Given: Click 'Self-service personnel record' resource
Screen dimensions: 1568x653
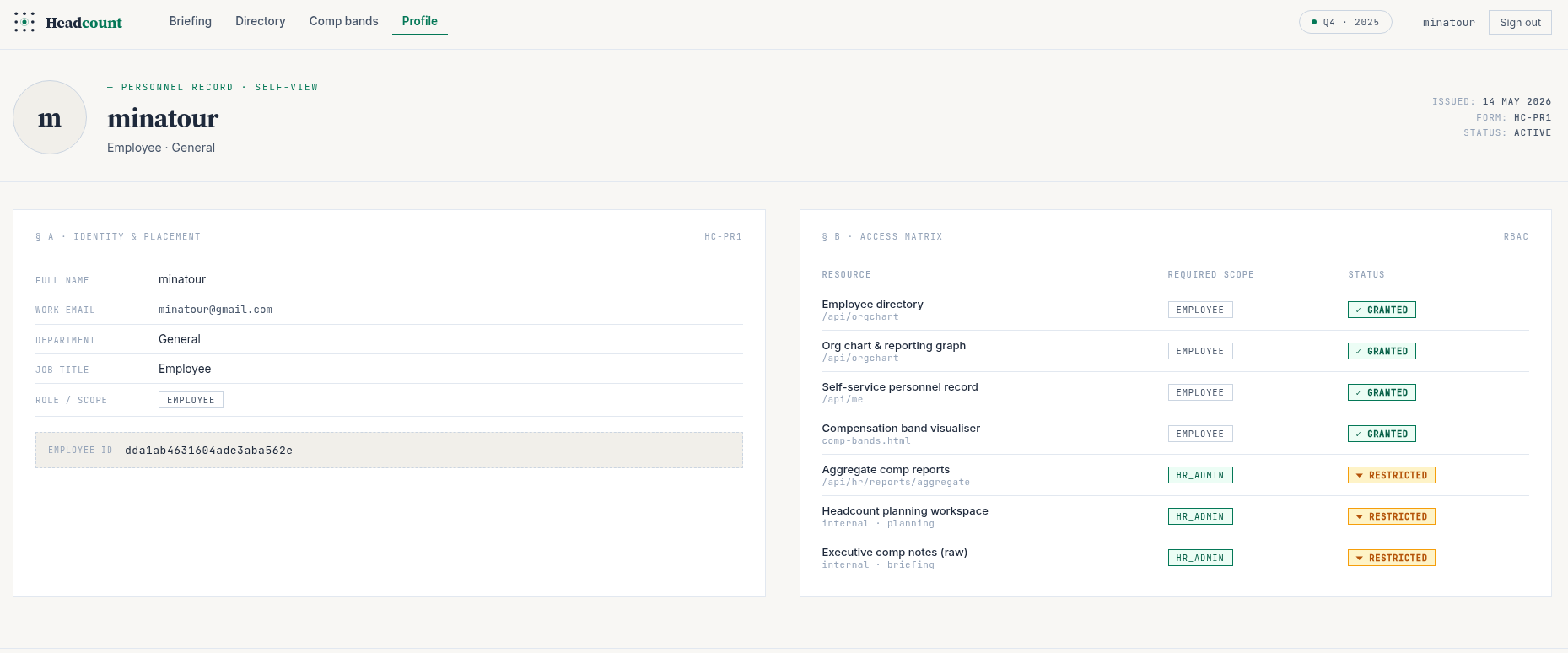Looking at the screenshot, I should coord(899,387).
